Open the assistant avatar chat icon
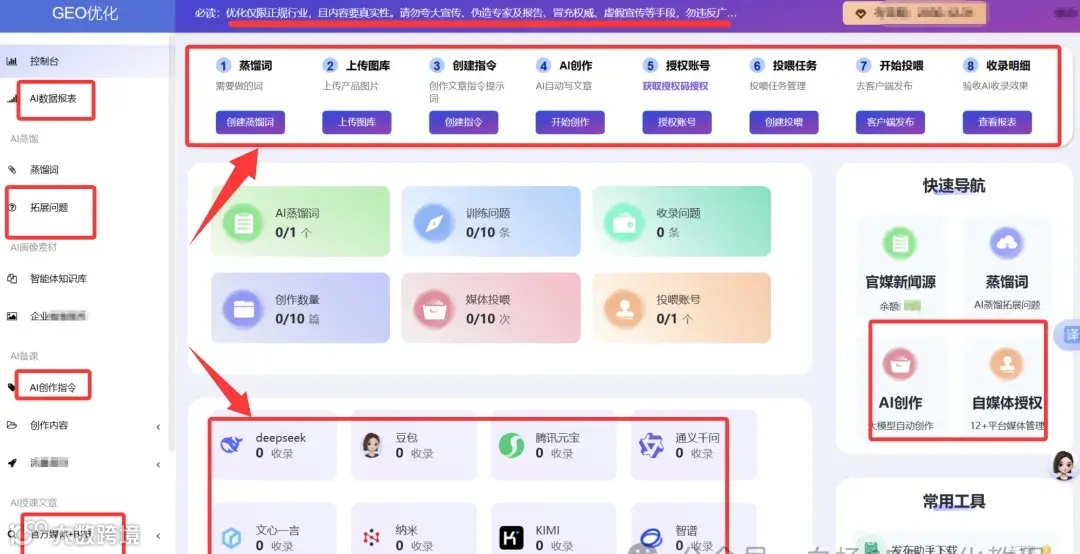Screen dimensions: 1080x554 pyautogui.click(x=1063, y=466)
